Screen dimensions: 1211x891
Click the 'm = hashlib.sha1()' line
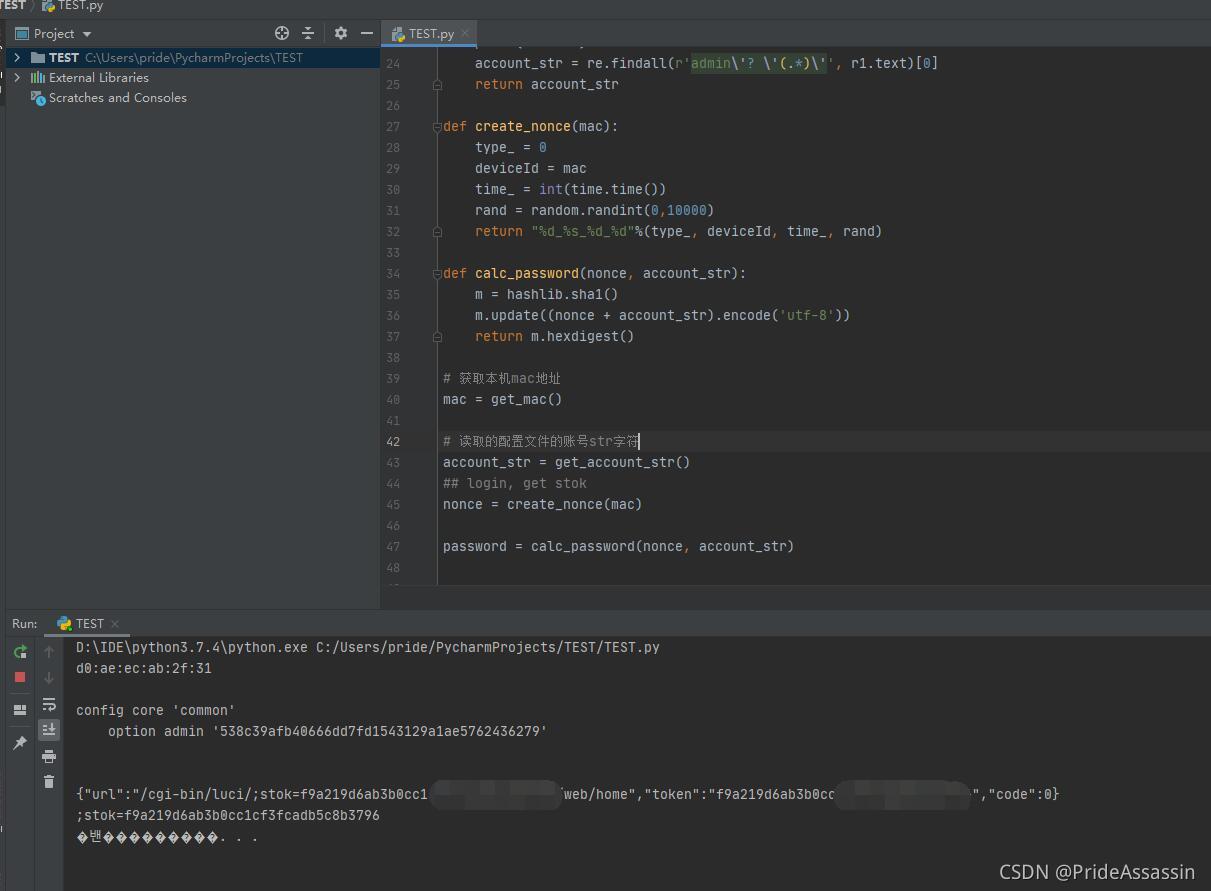pyautogui.click(x=546, y=294)
